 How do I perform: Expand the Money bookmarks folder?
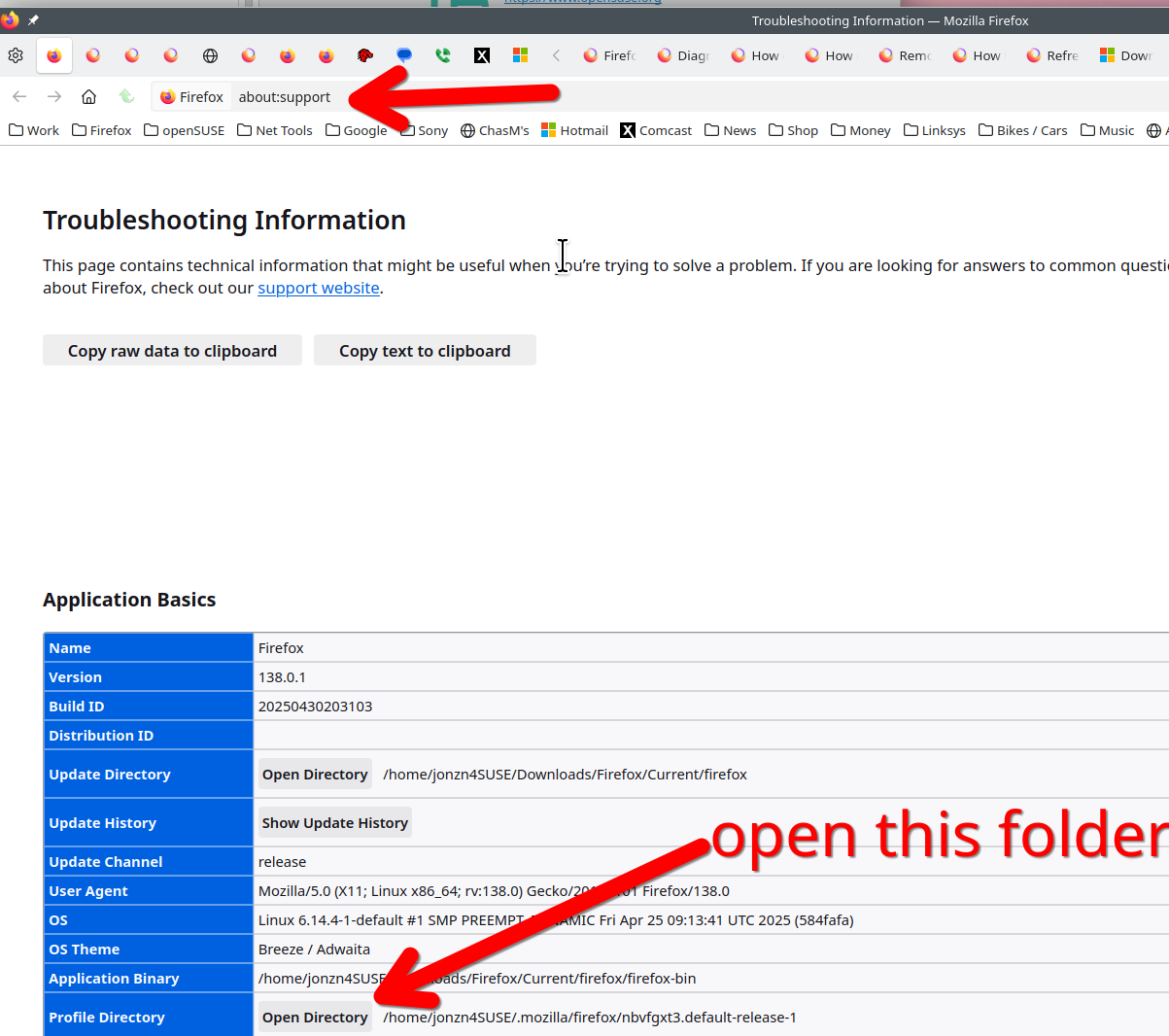coord(860,130)
